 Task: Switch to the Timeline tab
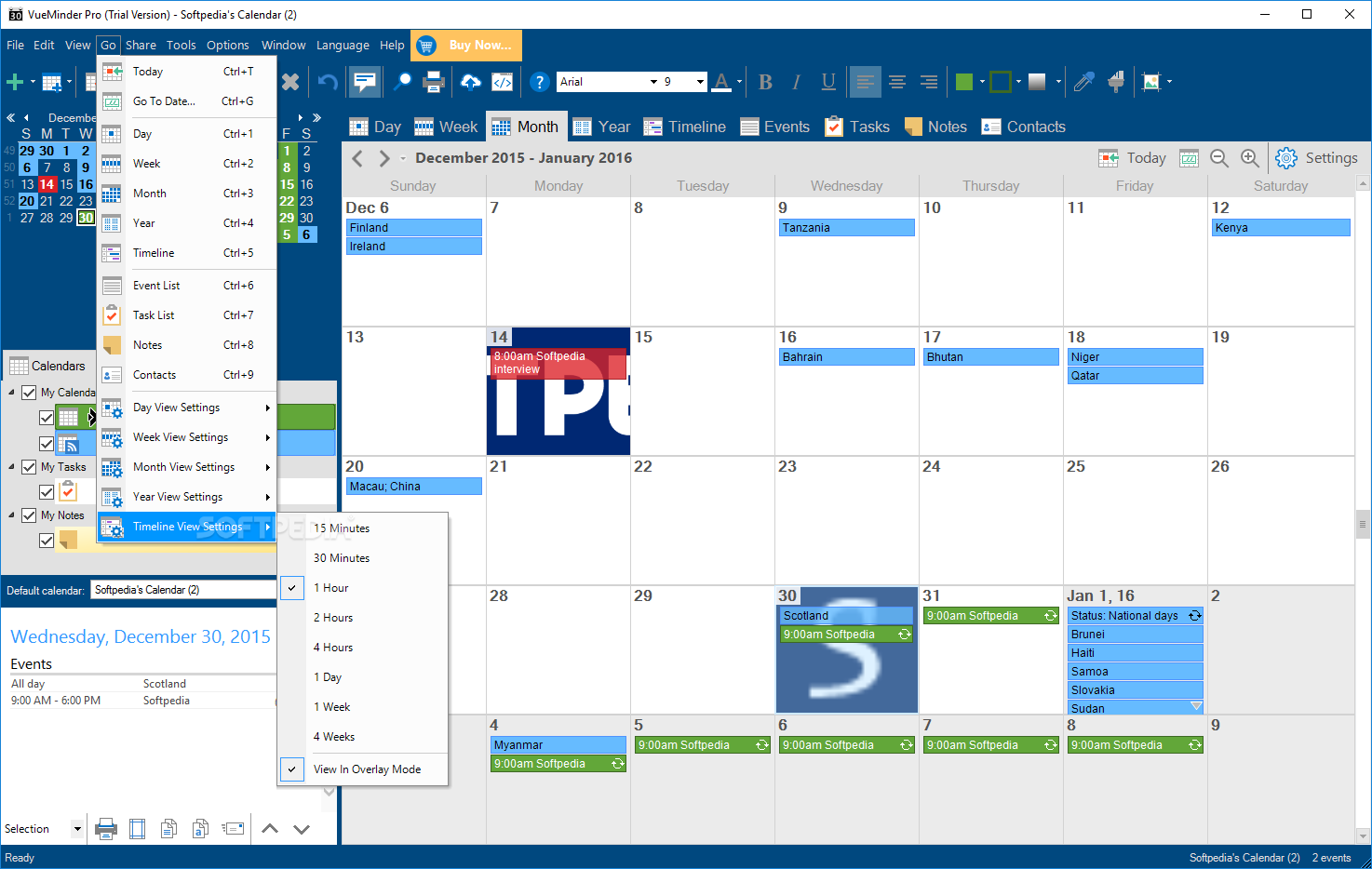[x=684, y=127]
